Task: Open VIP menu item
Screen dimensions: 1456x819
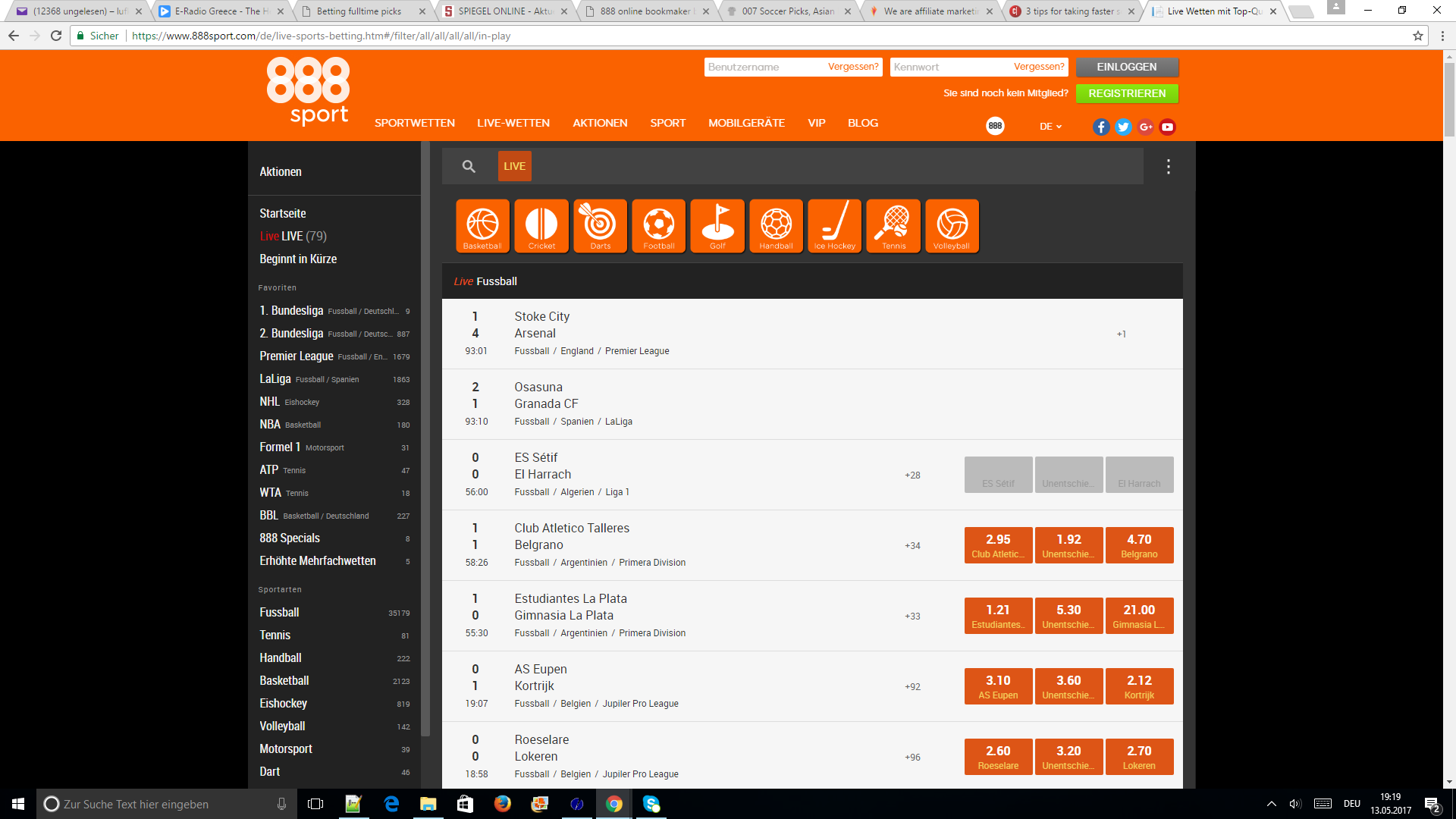Action: (x=816, y=123)
